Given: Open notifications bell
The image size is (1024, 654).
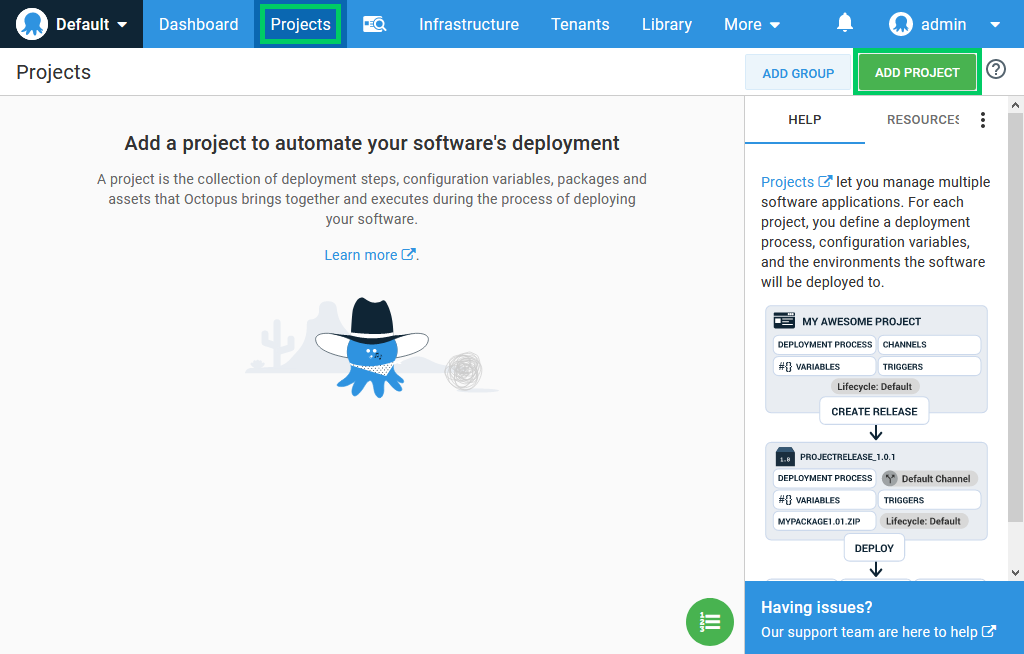Looking at the screenshot, I should (844, 24).
